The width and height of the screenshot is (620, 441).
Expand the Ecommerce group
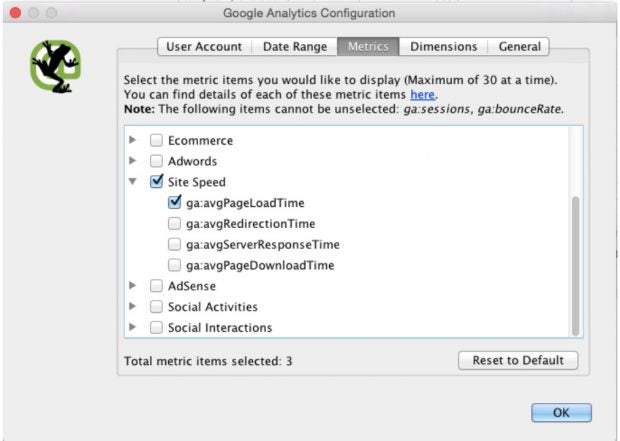point(133,140)
